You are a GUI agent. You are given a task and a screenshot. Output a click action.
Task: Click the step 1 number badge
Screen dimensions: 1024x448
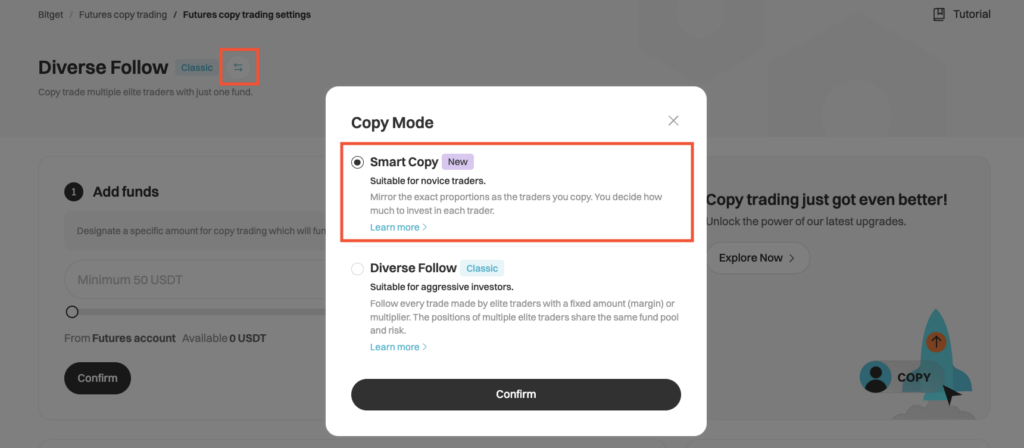[x=73, y=192]
